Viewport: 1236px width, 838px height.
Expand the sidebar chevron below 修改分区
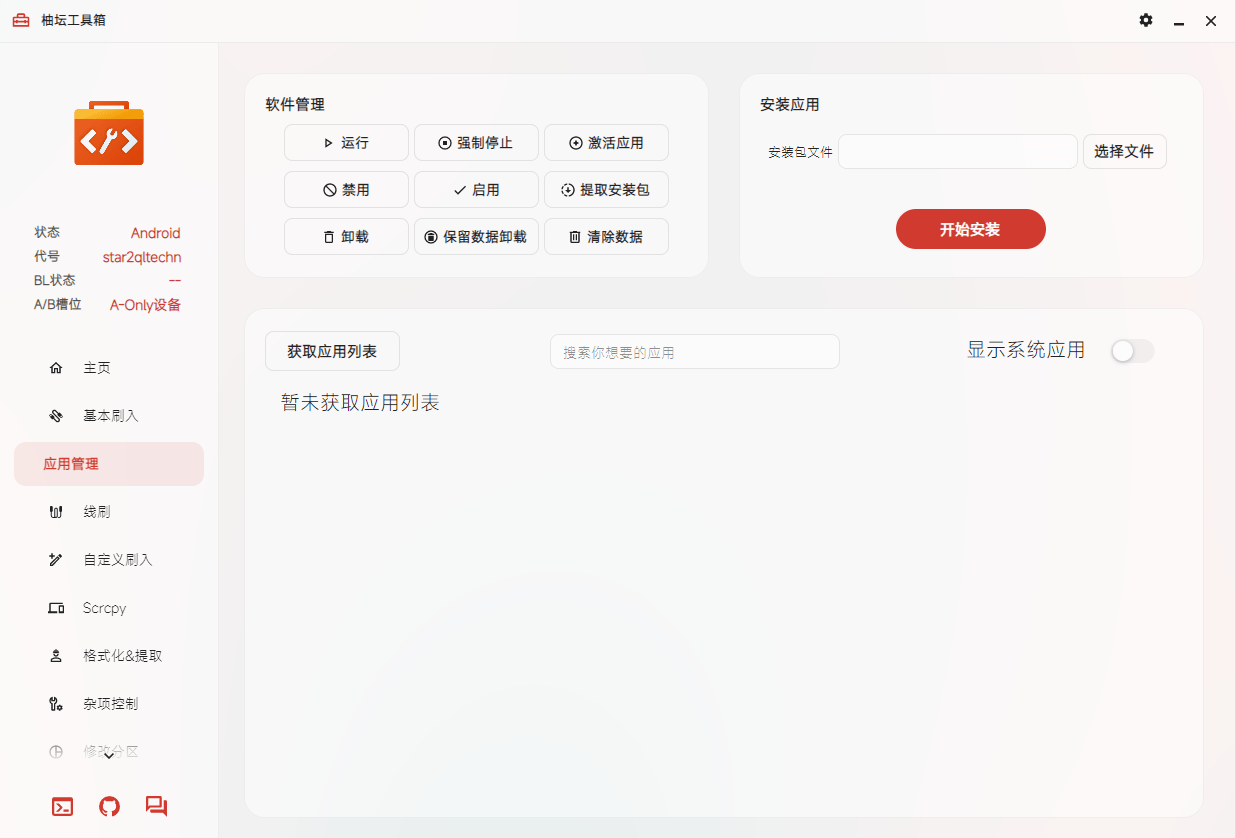(x=108, y=757)
